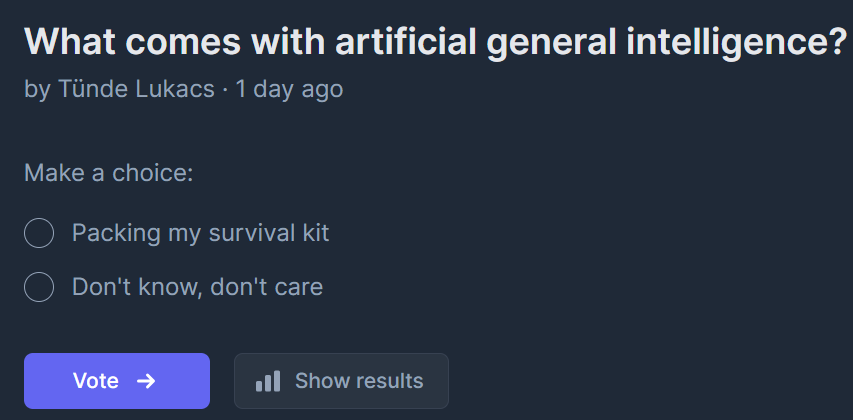This screenshot has width=853, height=420.
Task: Click the 'Packing my survival kit' option label
Action: 200,234
